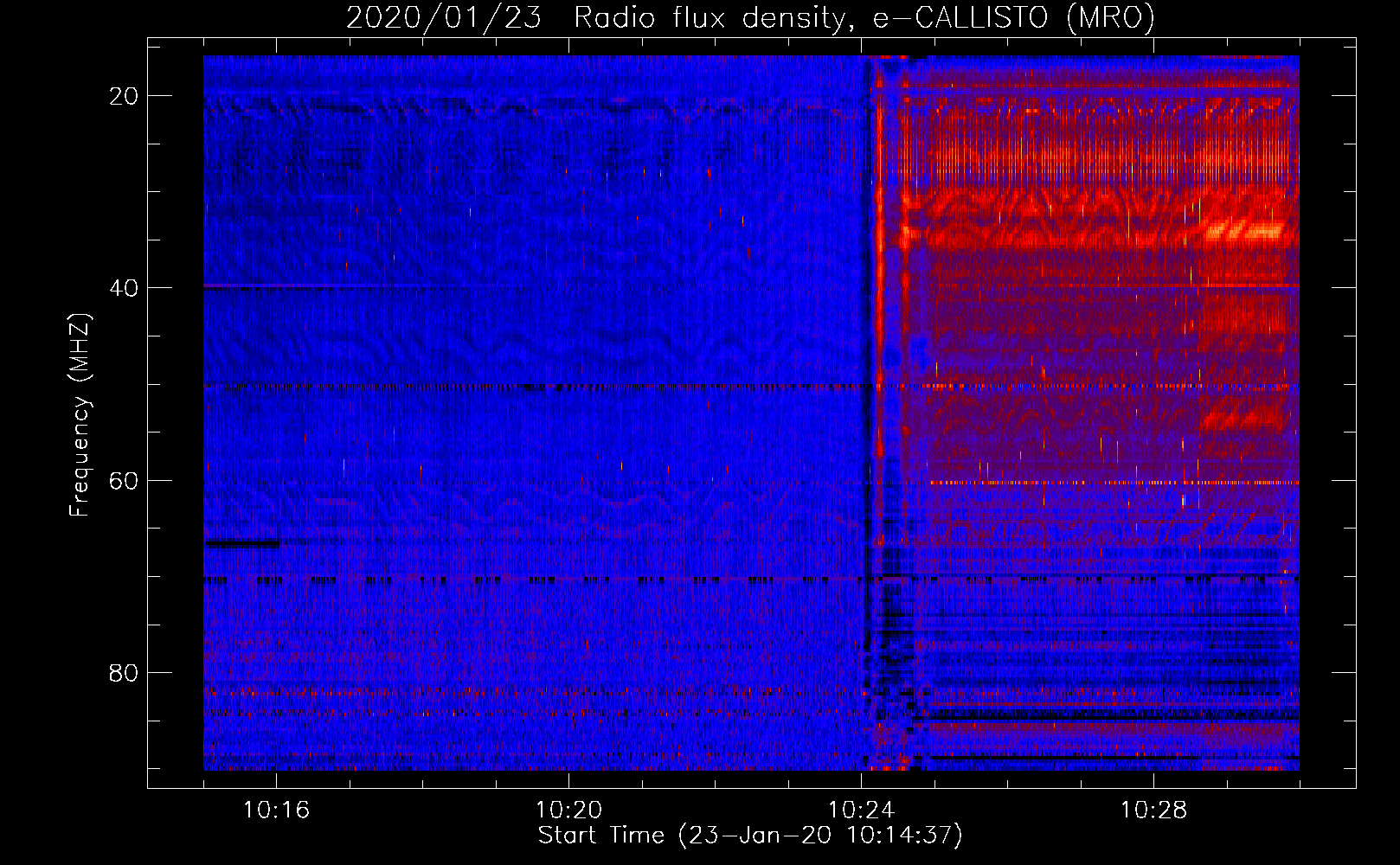Click the time tick label "10:24"
Screen dimensions: 1400x865
click(861, 811)
